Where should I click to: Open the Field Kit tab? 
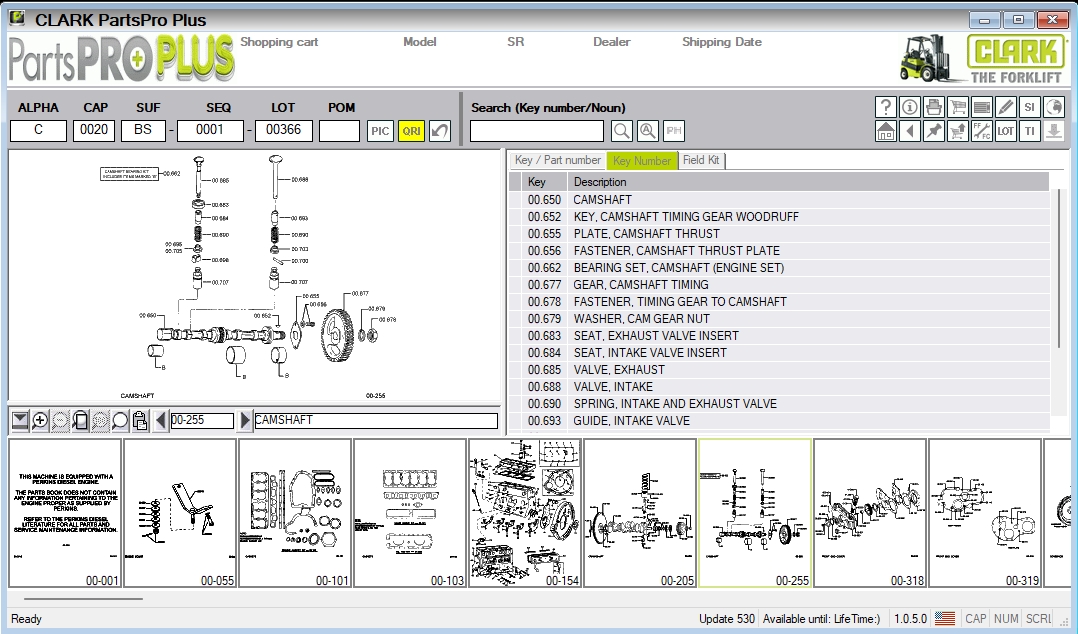(702, 160)
